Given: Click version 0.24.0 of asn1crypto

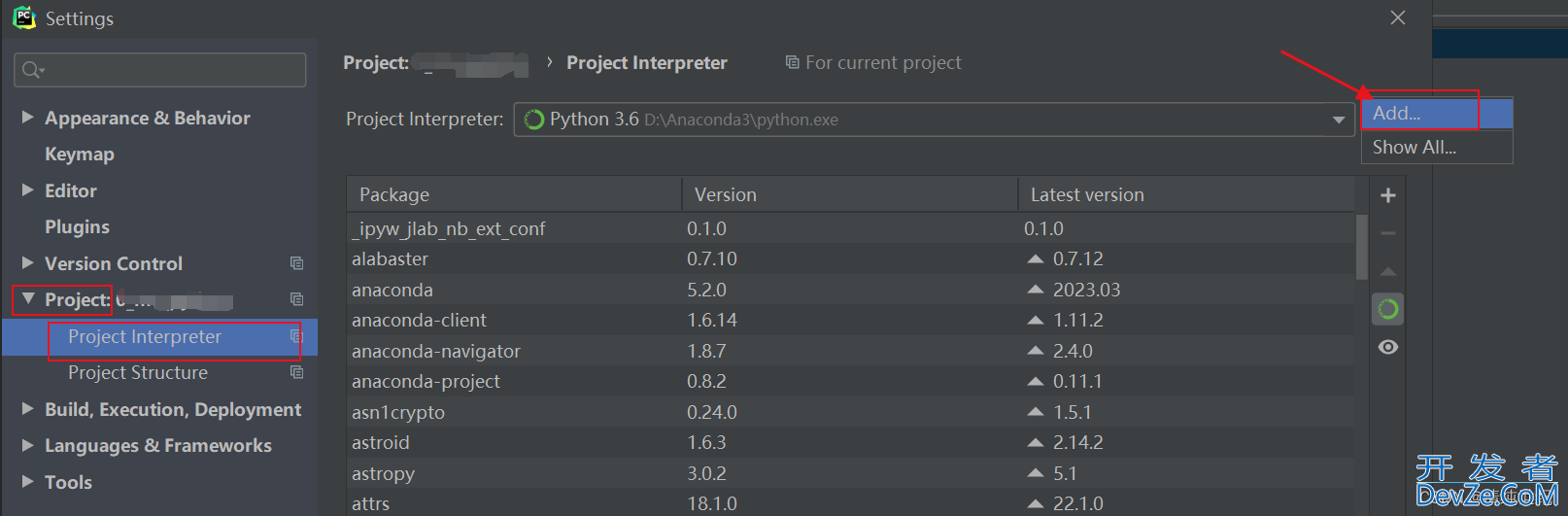Looking at the screenshot, I should [x=712, y=412].
